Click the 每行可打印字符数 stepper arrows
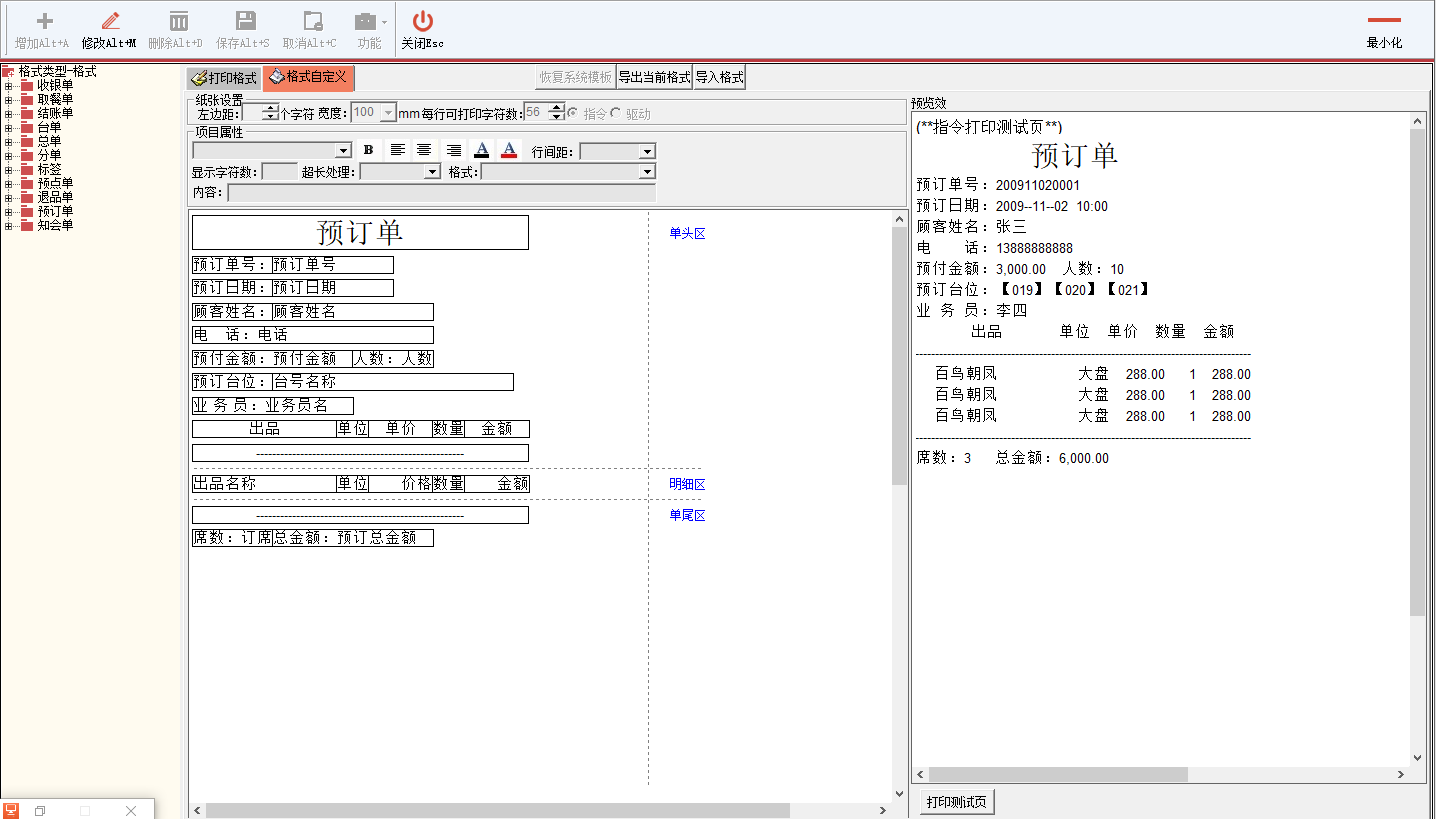The image size is (1436, 819). point(558,113)
